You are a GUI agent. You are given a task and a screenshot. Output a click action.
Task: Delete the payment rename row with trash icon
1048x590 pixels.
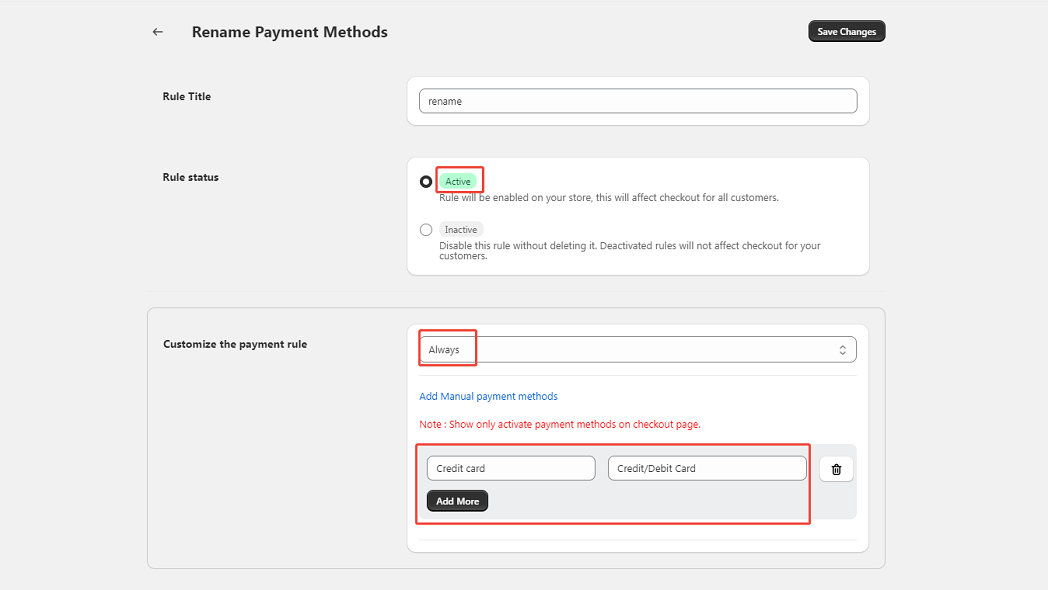[x=836, y=469]
